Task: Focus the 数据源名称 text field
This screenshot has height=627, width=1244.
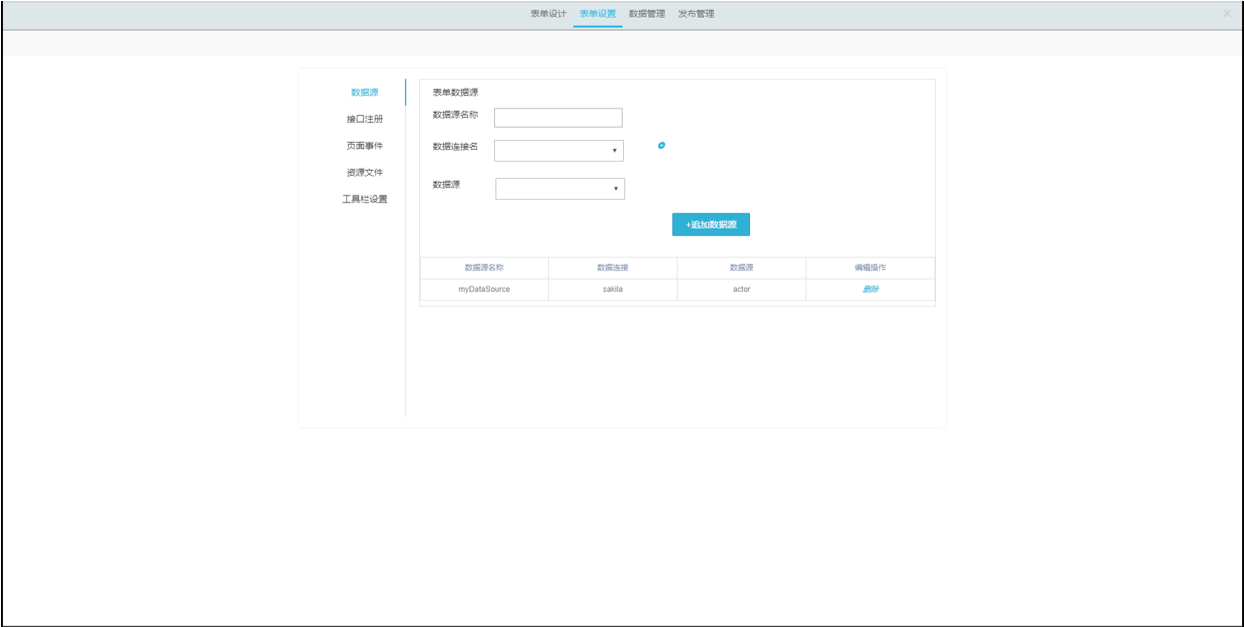Action: point(558,118)
